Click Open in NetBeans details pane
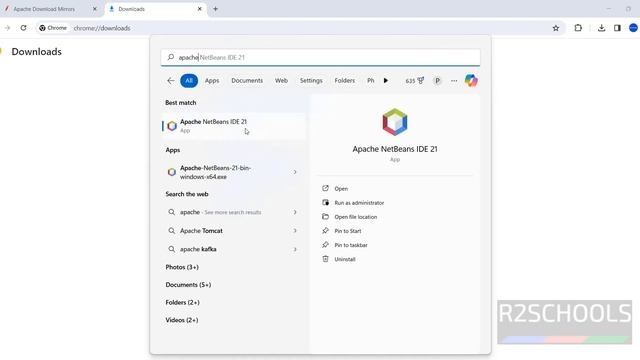Viewport: 640px width, 360px height. click(x=341, y=189)
